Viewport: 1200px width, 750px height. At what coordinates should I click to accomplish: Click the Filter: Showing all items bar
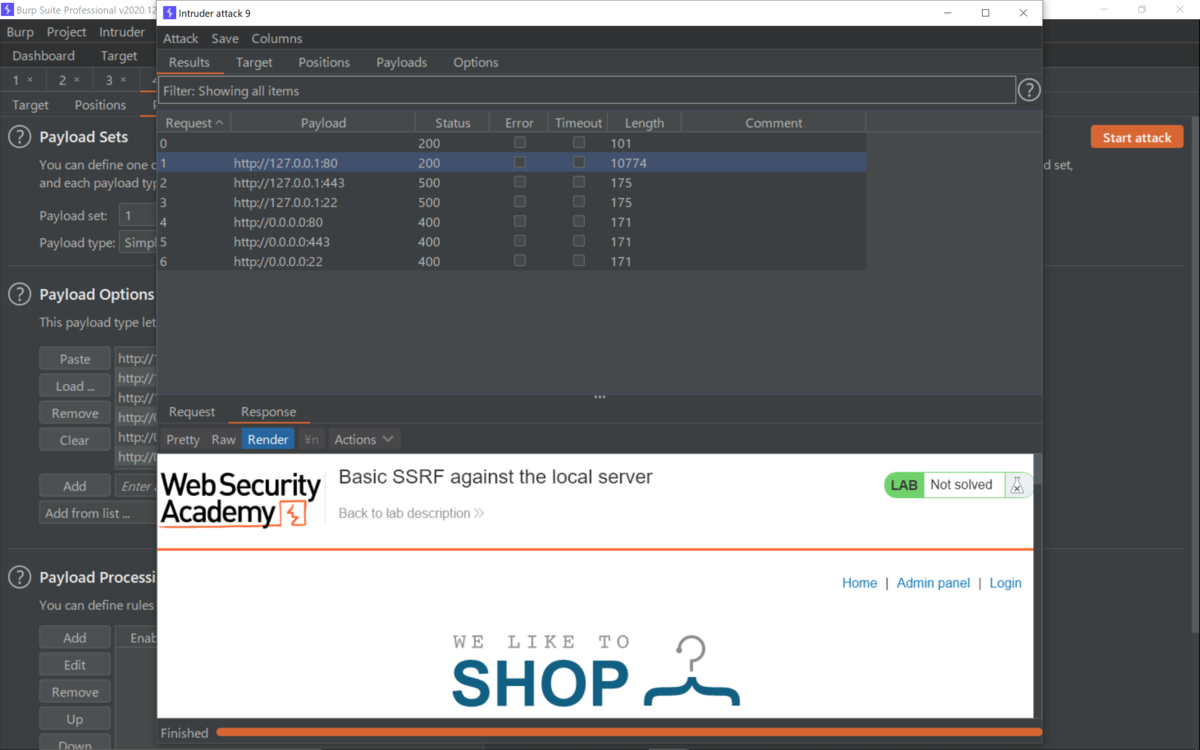[x=587, y=91]
